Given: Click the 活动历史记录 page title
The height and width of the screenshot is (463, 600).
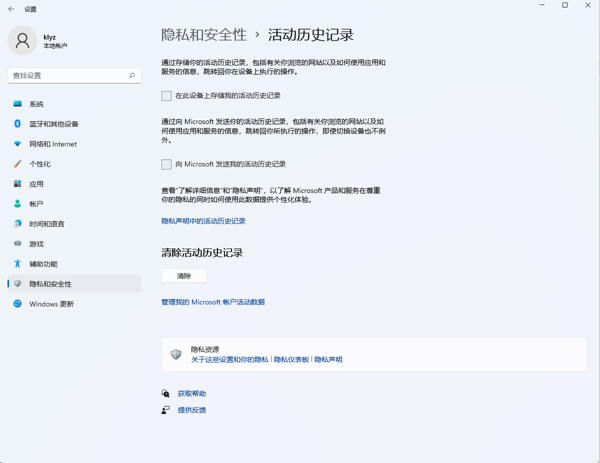Looking at the screenshot, I should pos(310,35).
